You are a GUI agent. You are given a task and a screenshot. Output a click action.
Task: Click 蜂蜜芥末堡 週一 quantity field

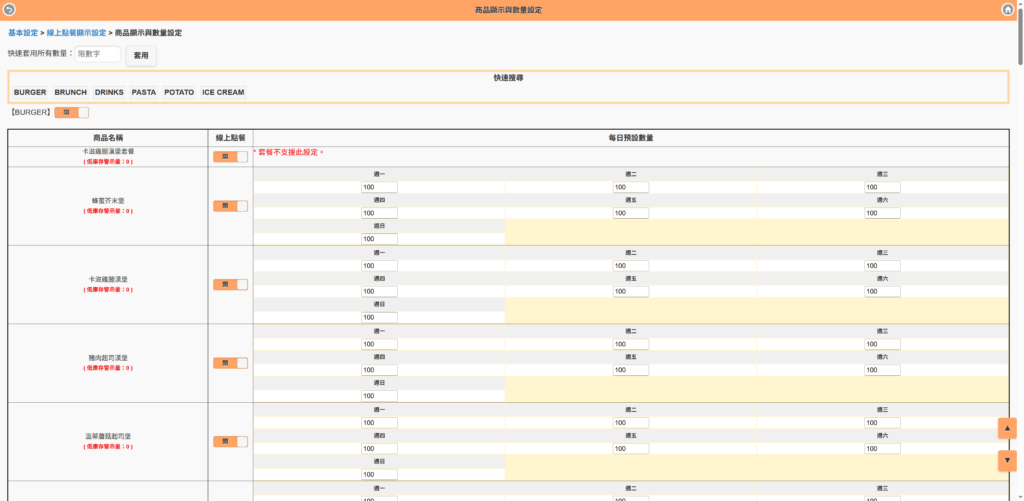point(379,187)
